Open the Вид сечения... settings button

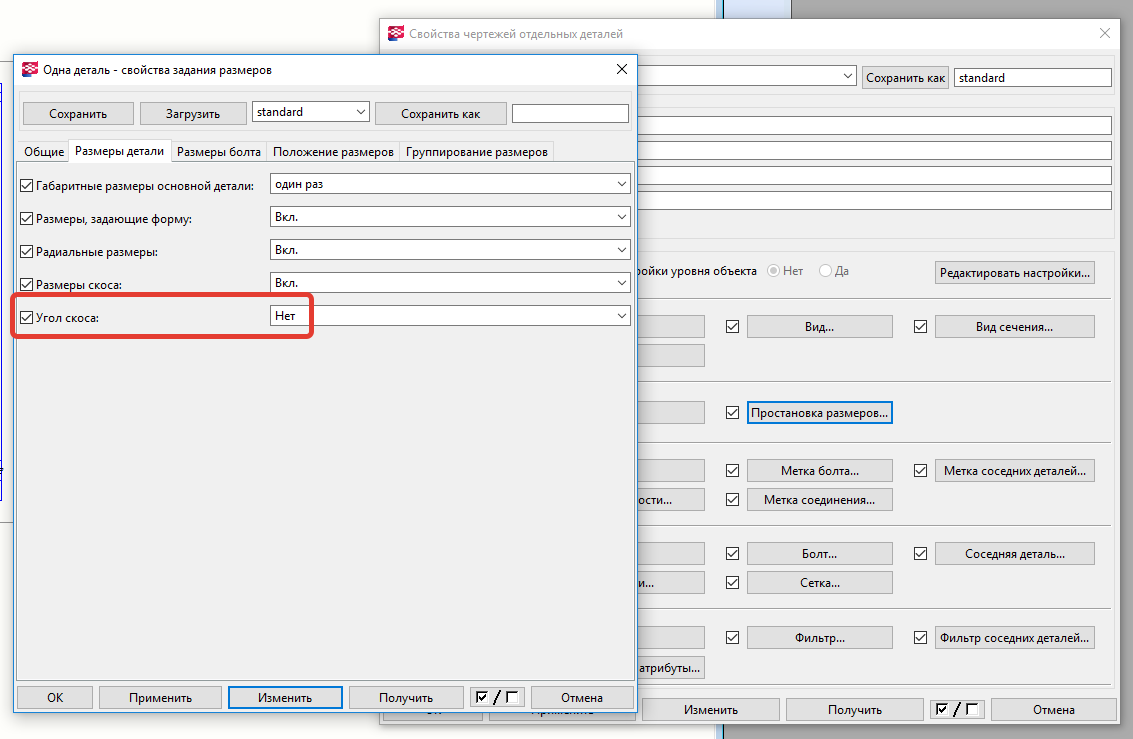pos(1014,327)
